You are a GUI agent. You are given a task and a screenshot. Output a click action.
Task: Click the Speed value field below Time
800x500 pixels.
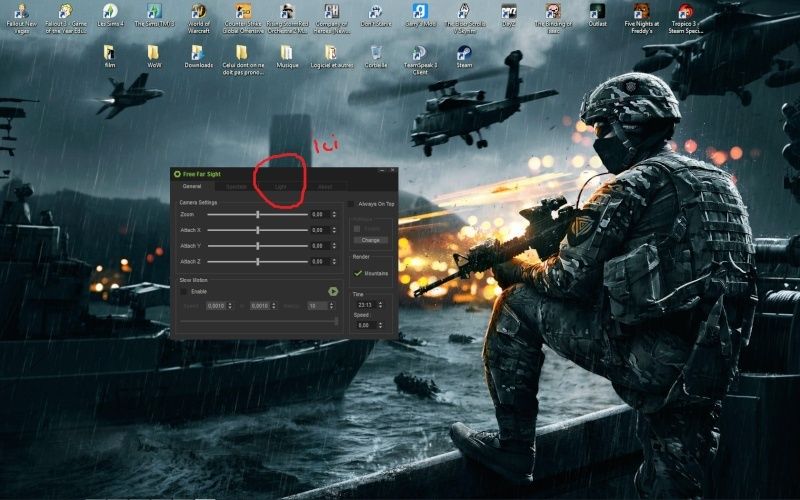coord(365,325)
